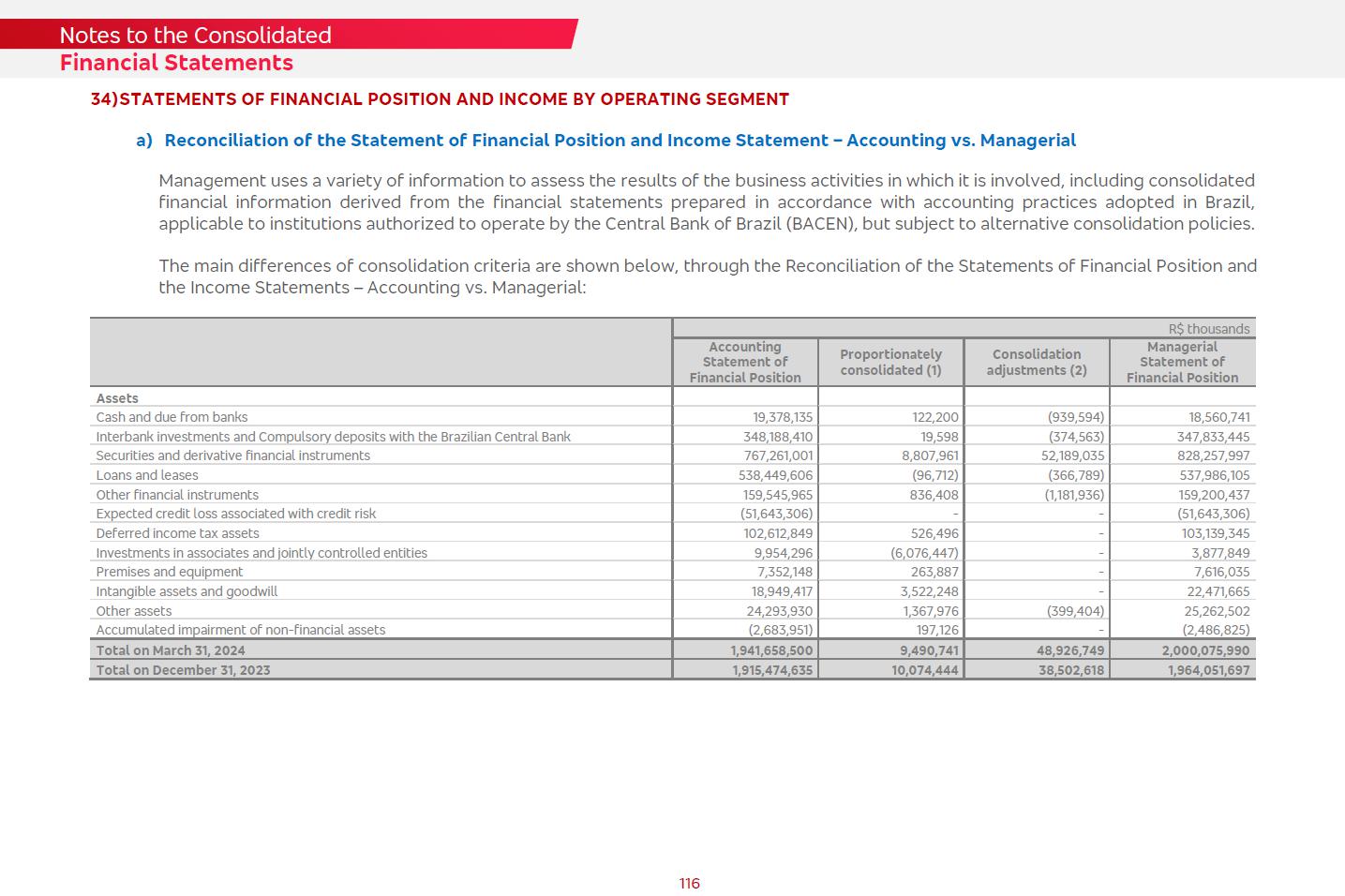The image size is (1345, 896).
Task: Click the 'Managerial Statement of Financial Position' header
Action: point(1182,362)
